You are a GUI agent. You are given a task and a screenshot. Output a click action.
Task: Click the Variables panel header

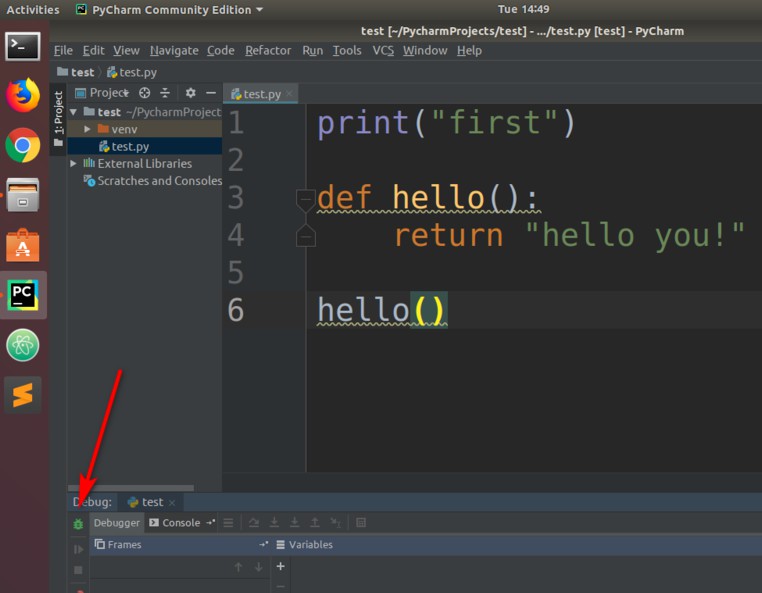click(304, 544)
